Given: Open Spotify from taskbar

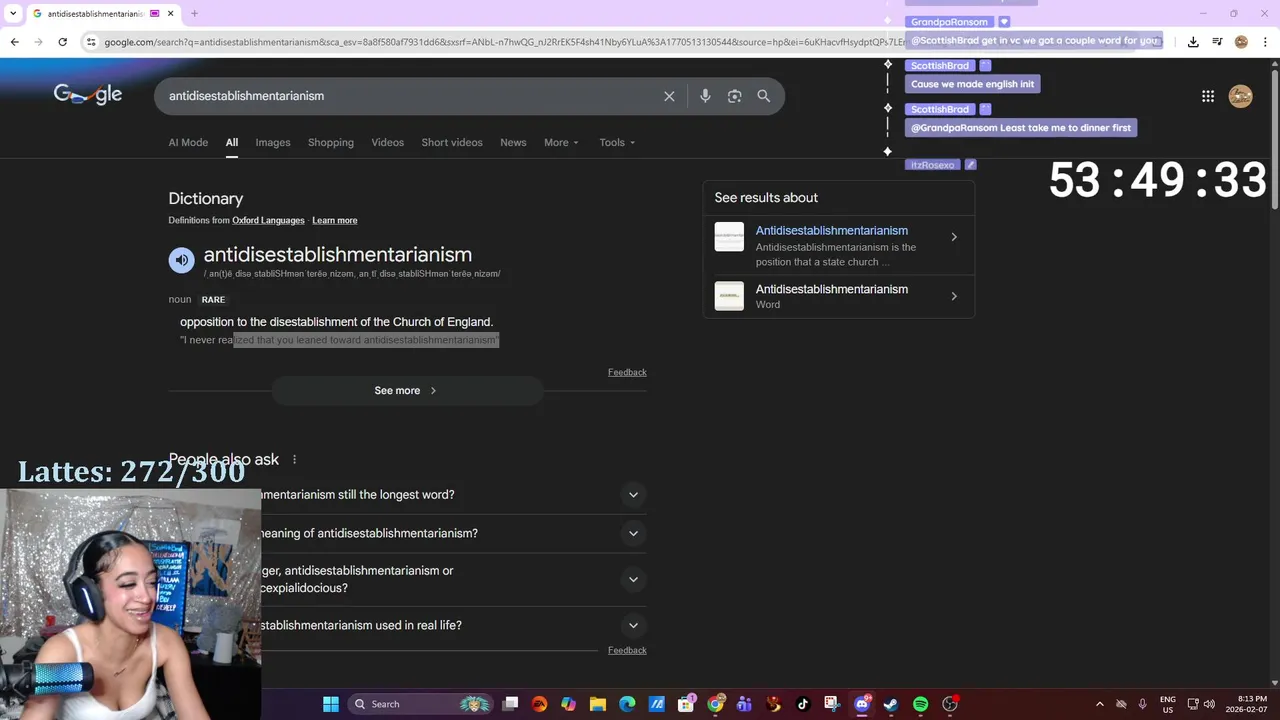Looking at the screenshot, I should tap(920, 704).
